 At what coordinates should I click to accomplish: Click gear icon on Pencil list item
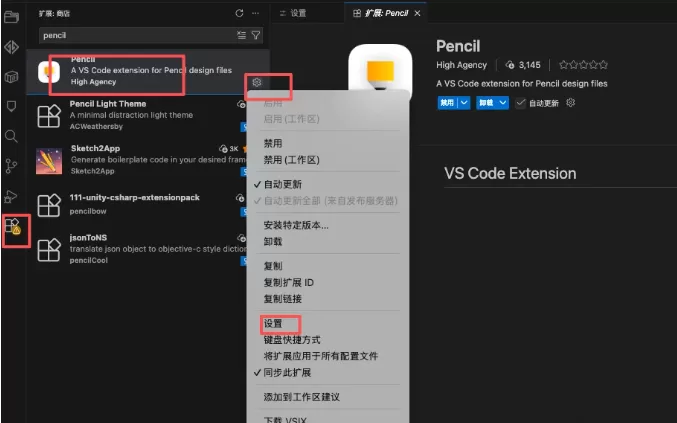click(257, 82)
